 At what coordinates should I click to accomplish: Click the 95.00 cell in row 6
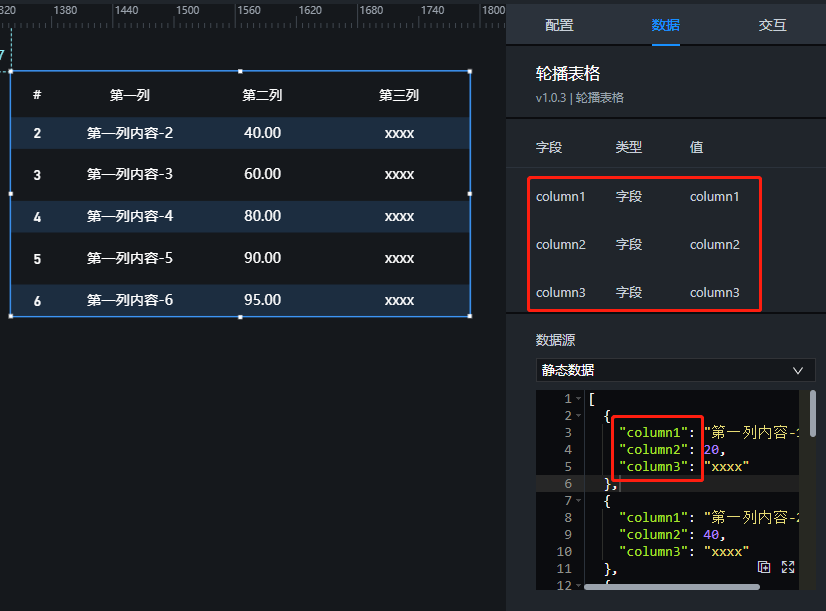click(262, 300)
